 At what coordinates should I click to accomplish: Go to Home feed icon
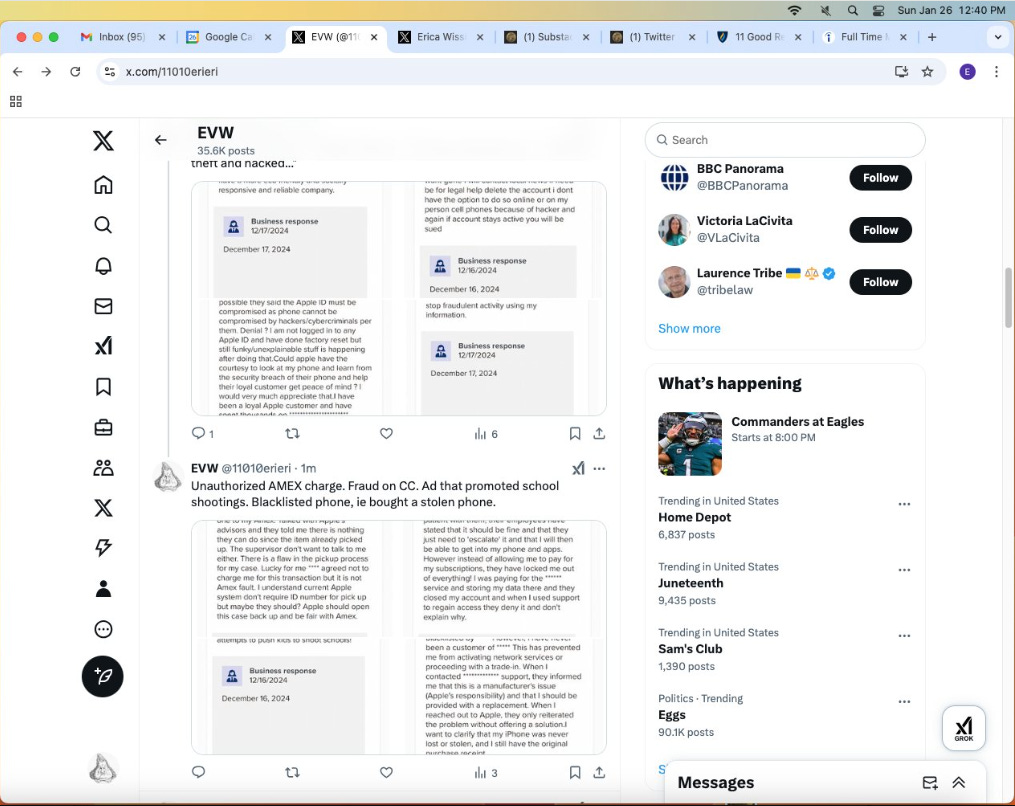(103, 185)
